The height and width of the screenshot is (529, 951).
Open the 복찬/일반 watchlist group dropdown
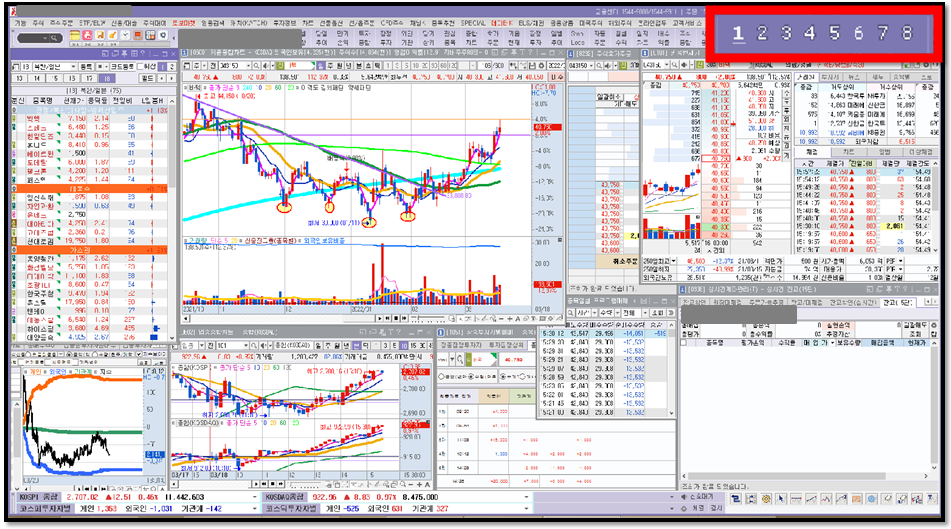pos(73,67)
